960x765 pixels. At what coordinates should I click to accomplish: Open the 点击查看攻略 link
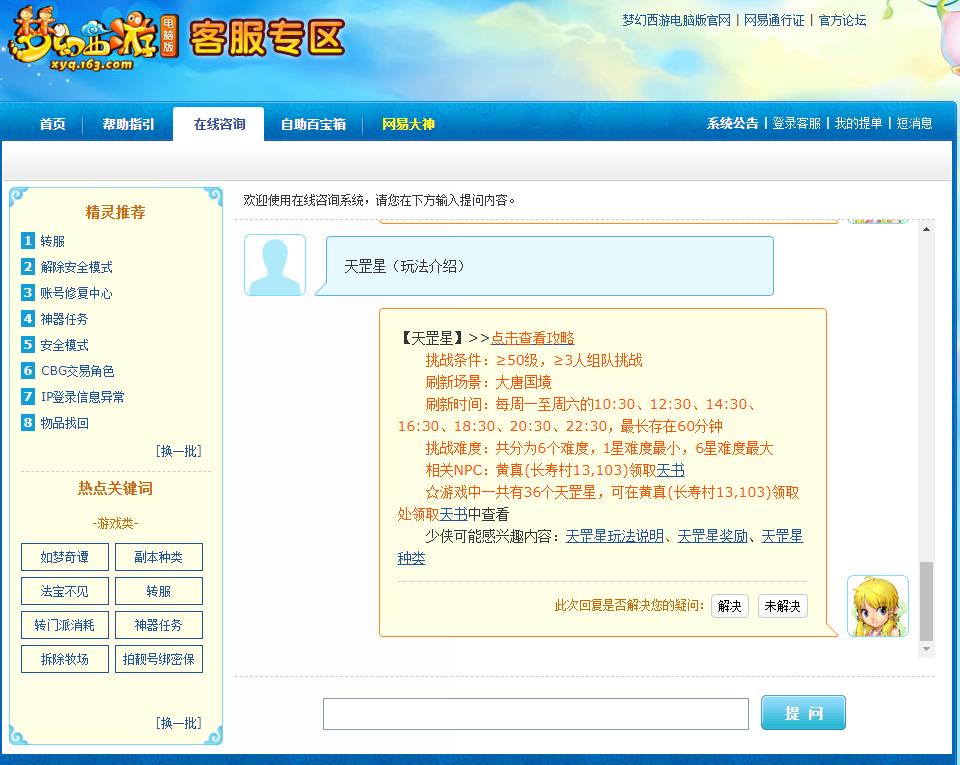point(533,338)
